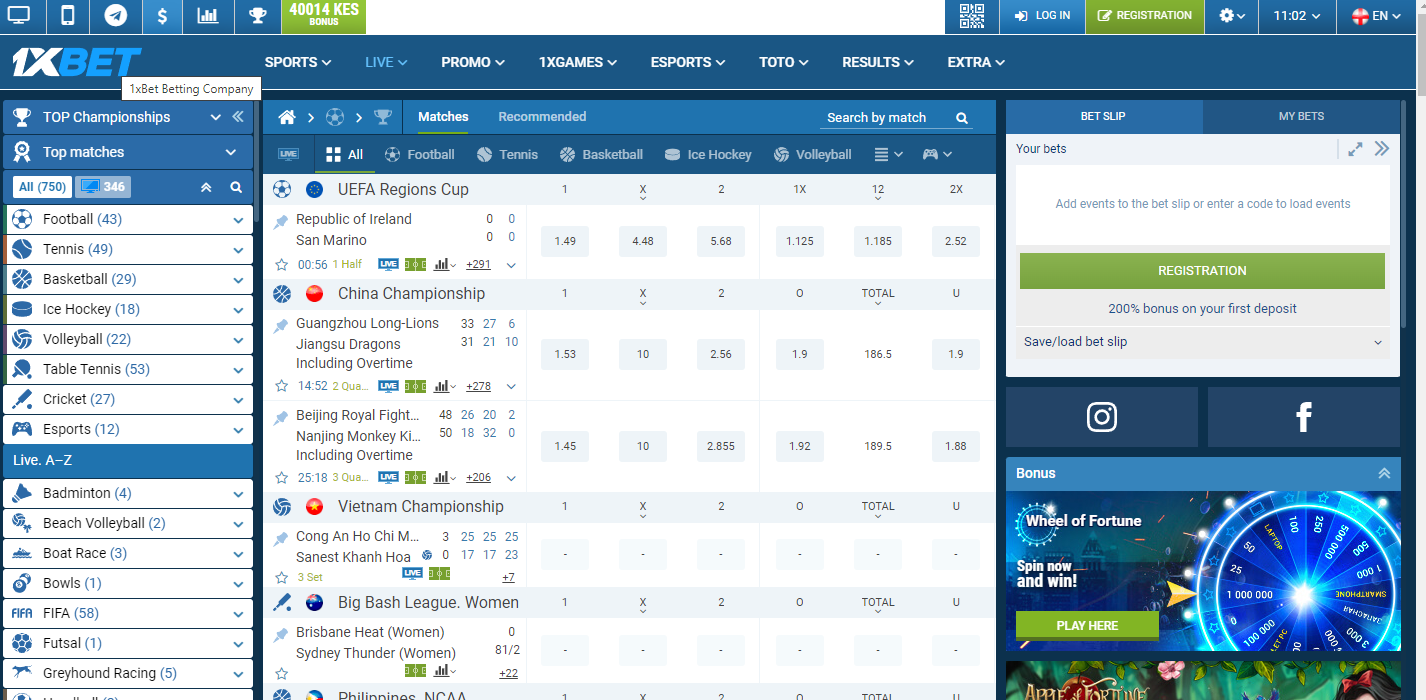
Task: Expand Save/load bet slip
Action: (x=1203, y=342)
